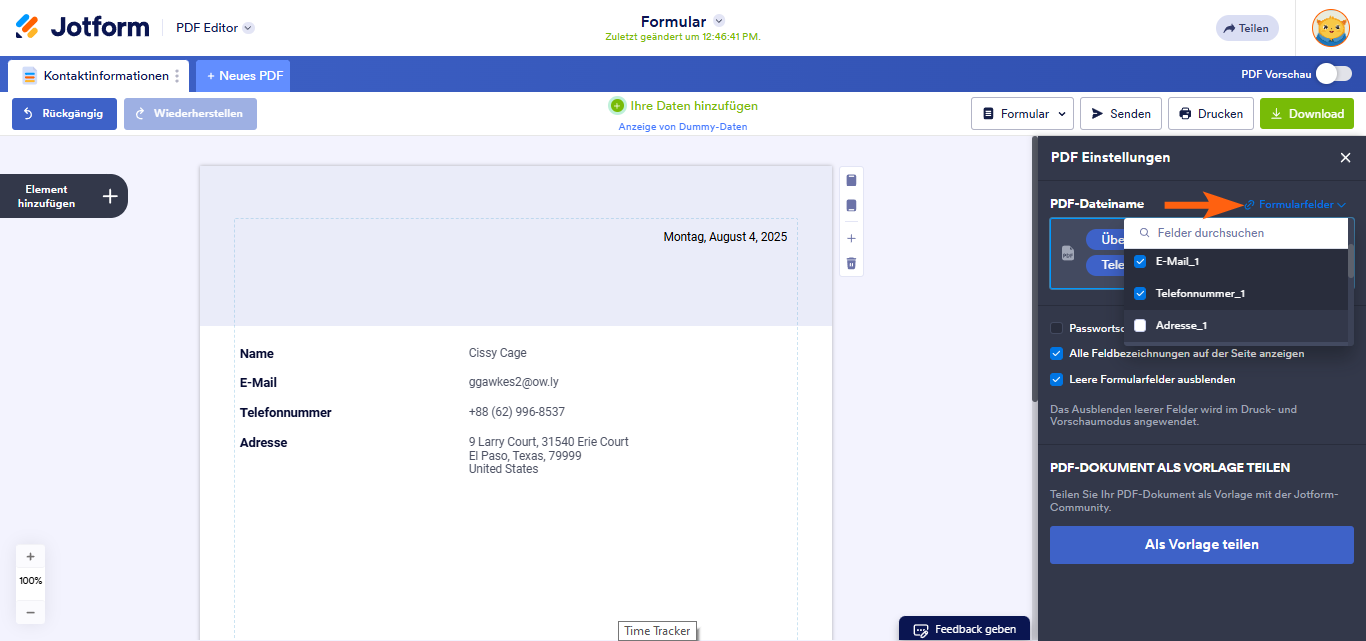Select the Name field label
The height and width of the screenshot is (641, 1366).
(x=257, y=354)
